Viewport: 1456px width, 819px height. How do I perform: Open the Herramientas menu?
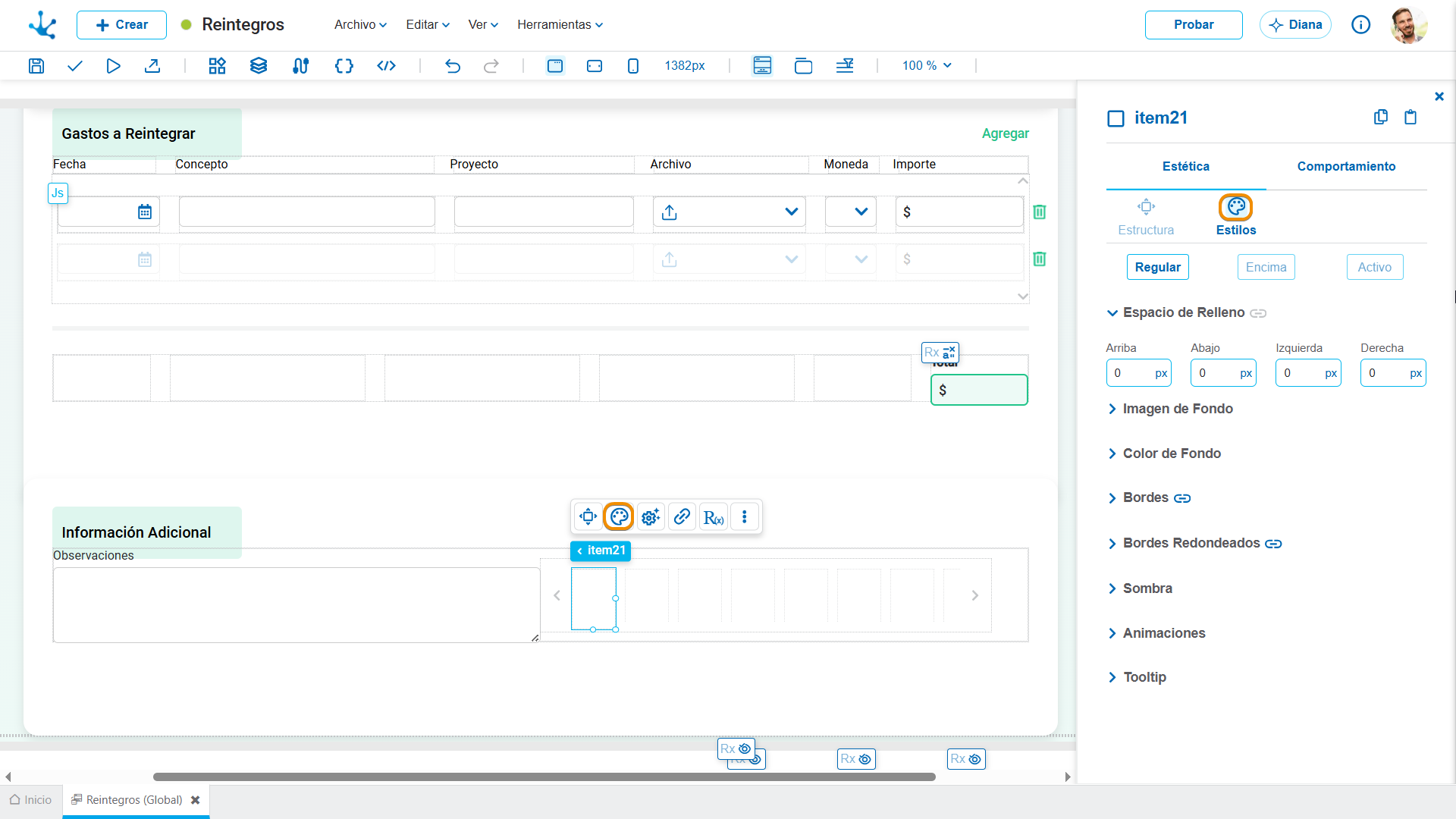pos(560,25)
